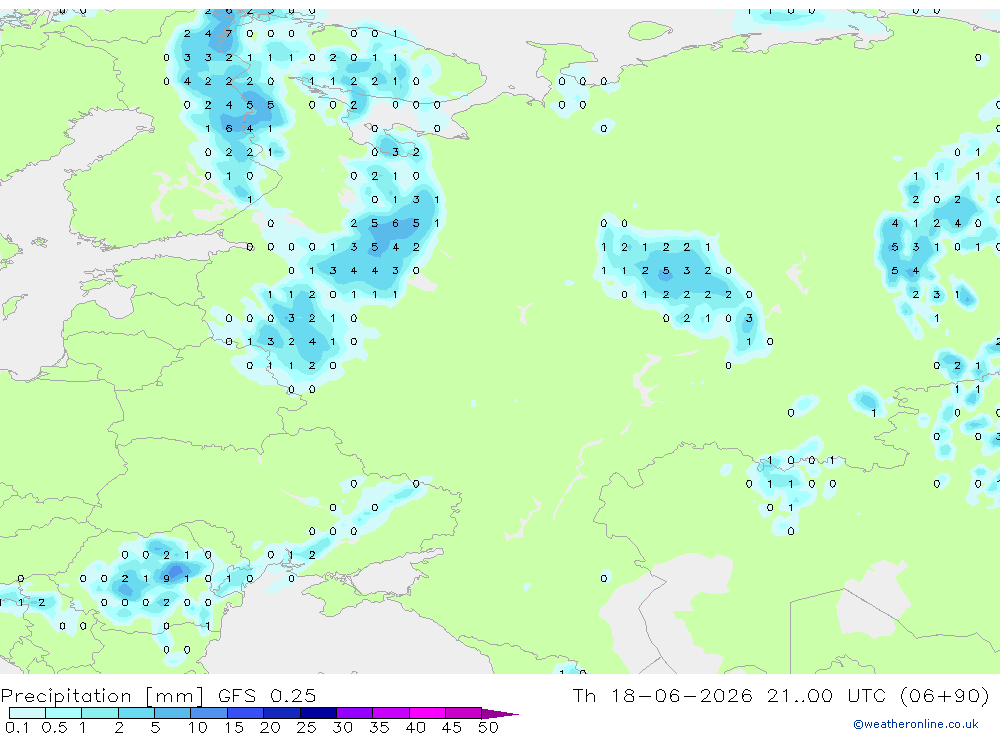Click the '10' legend scale label
1000x733 pixels.
pyautogui.click(x=198, y=727)
